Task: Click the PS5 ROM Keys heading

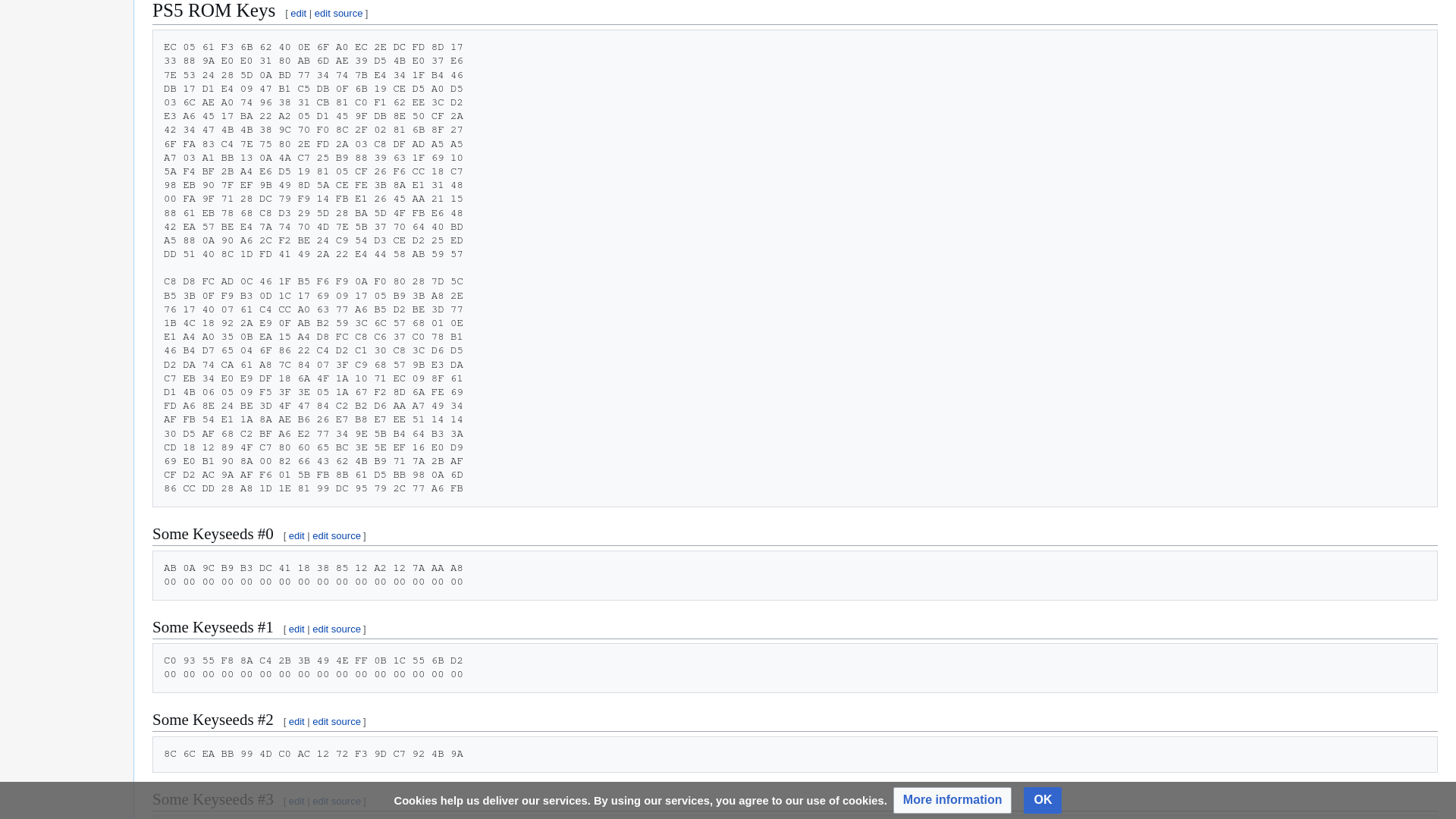Action: [214, 11]
